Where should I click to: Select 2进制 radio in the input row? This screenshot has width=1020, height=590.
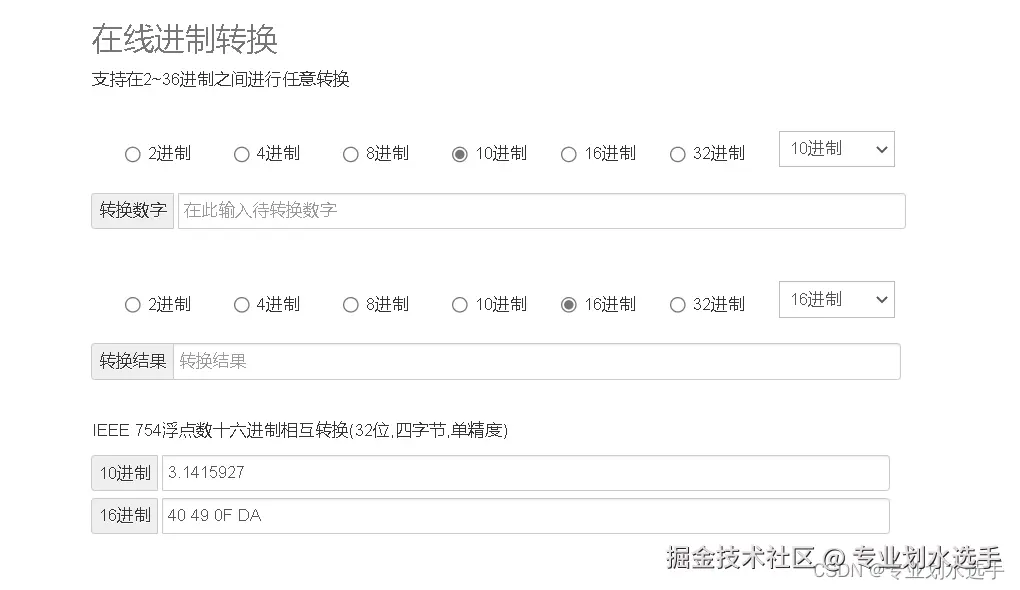pos(133,154)
